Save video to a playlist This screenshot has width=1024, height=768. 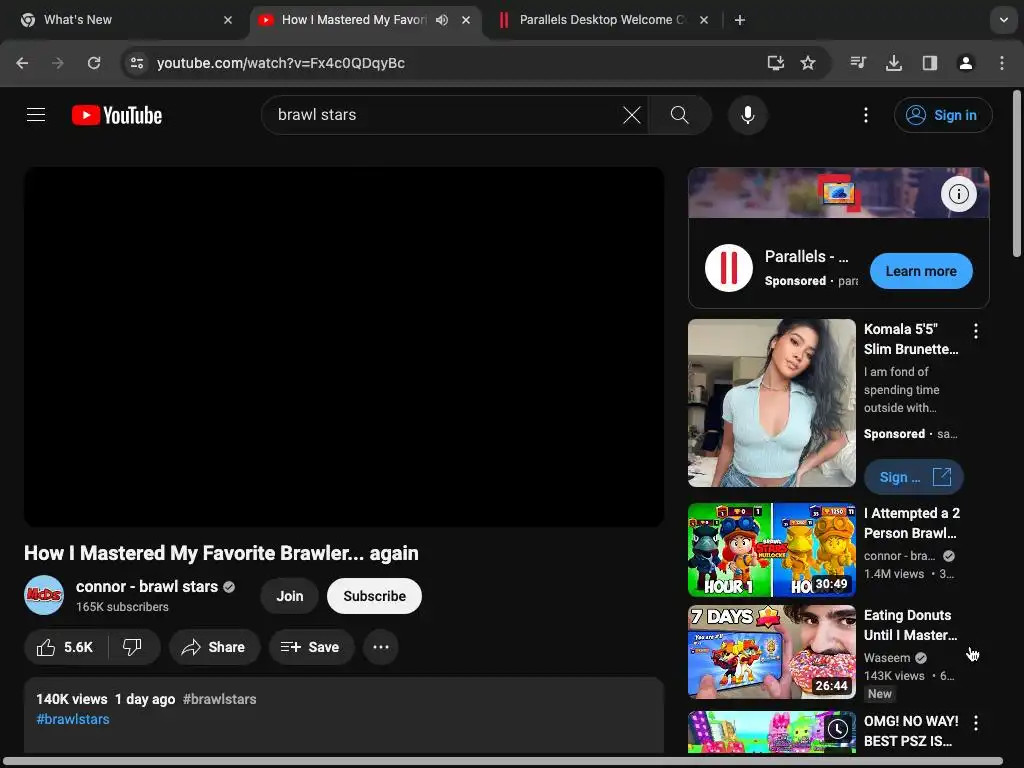(311, 647)
